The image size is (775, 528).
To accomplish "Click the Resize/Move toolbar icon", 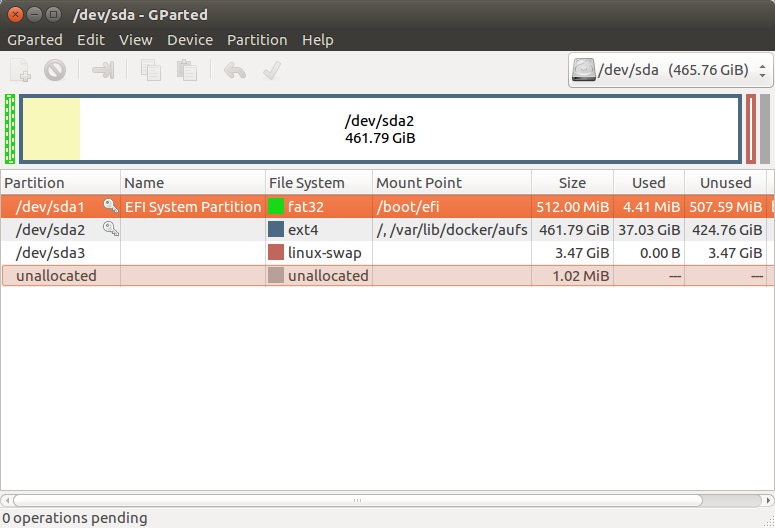I will coord(103,70).
